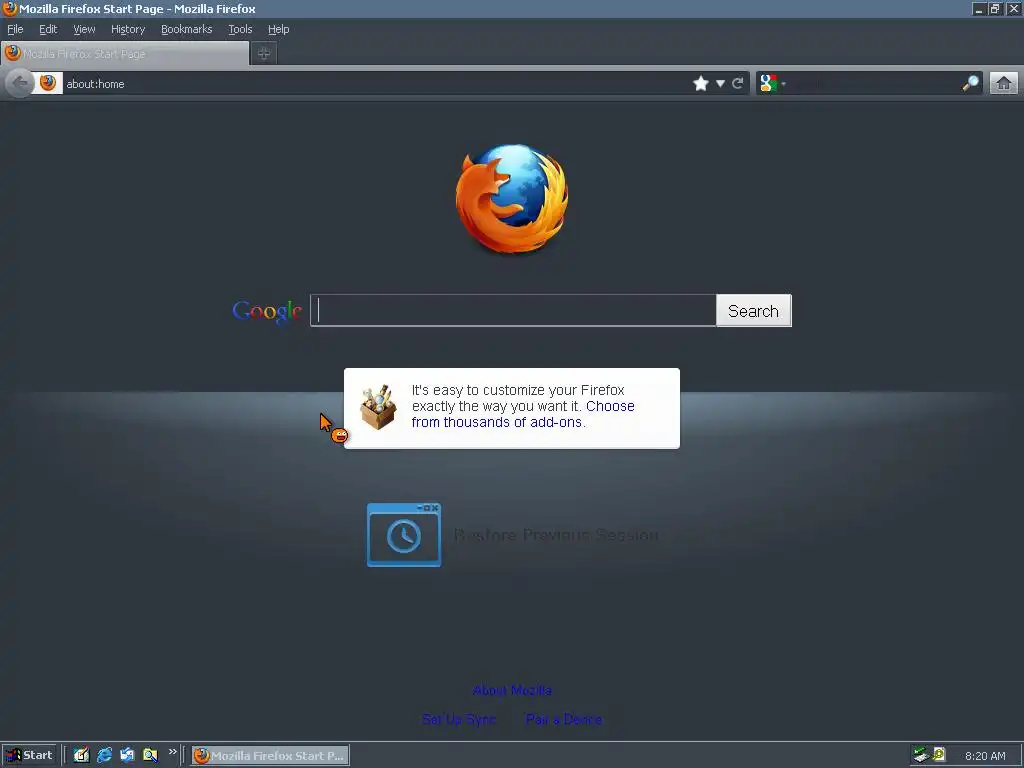Viewport: 1024px width, 768px height.
Task: Click the toolbar search box field
Action: click(x=874, y=84)
